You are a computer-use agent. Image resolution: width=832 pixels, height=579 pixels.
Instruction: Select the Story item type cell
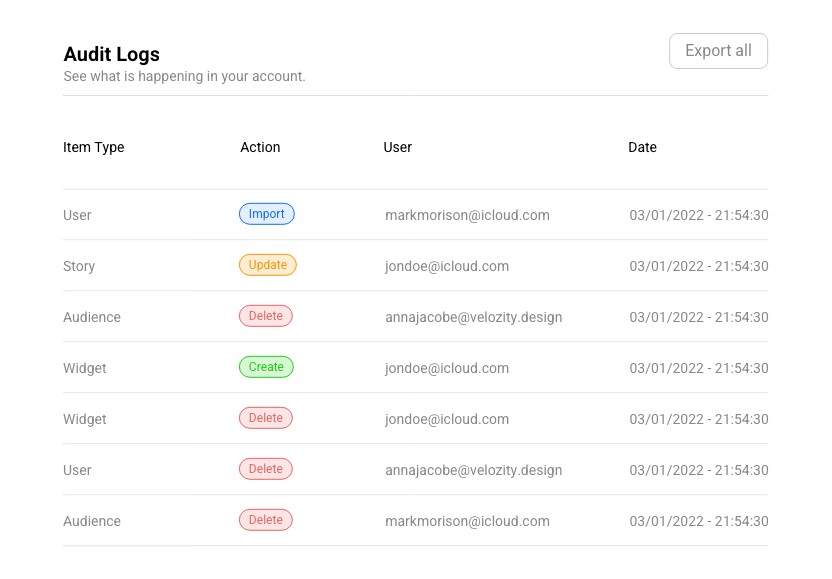pos(79,266)
